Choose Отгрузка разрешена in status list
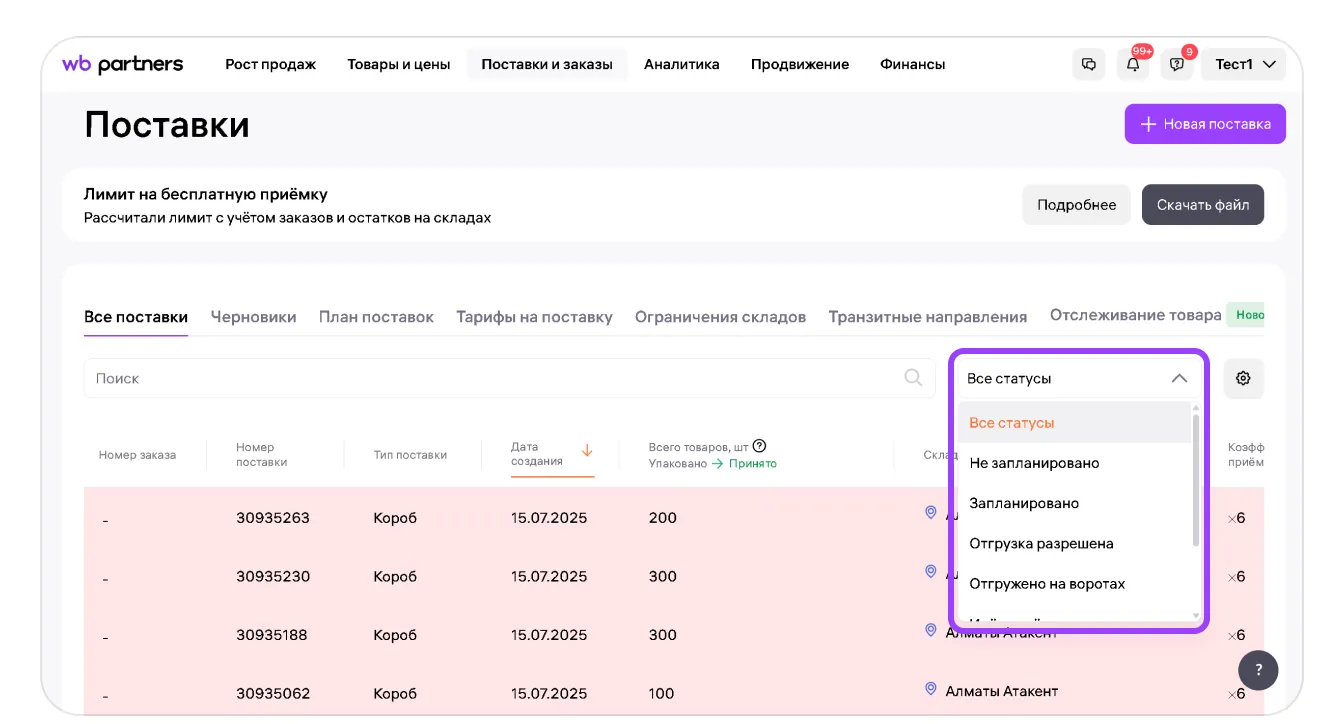 pyautogui.click(x=1041, y=543)
